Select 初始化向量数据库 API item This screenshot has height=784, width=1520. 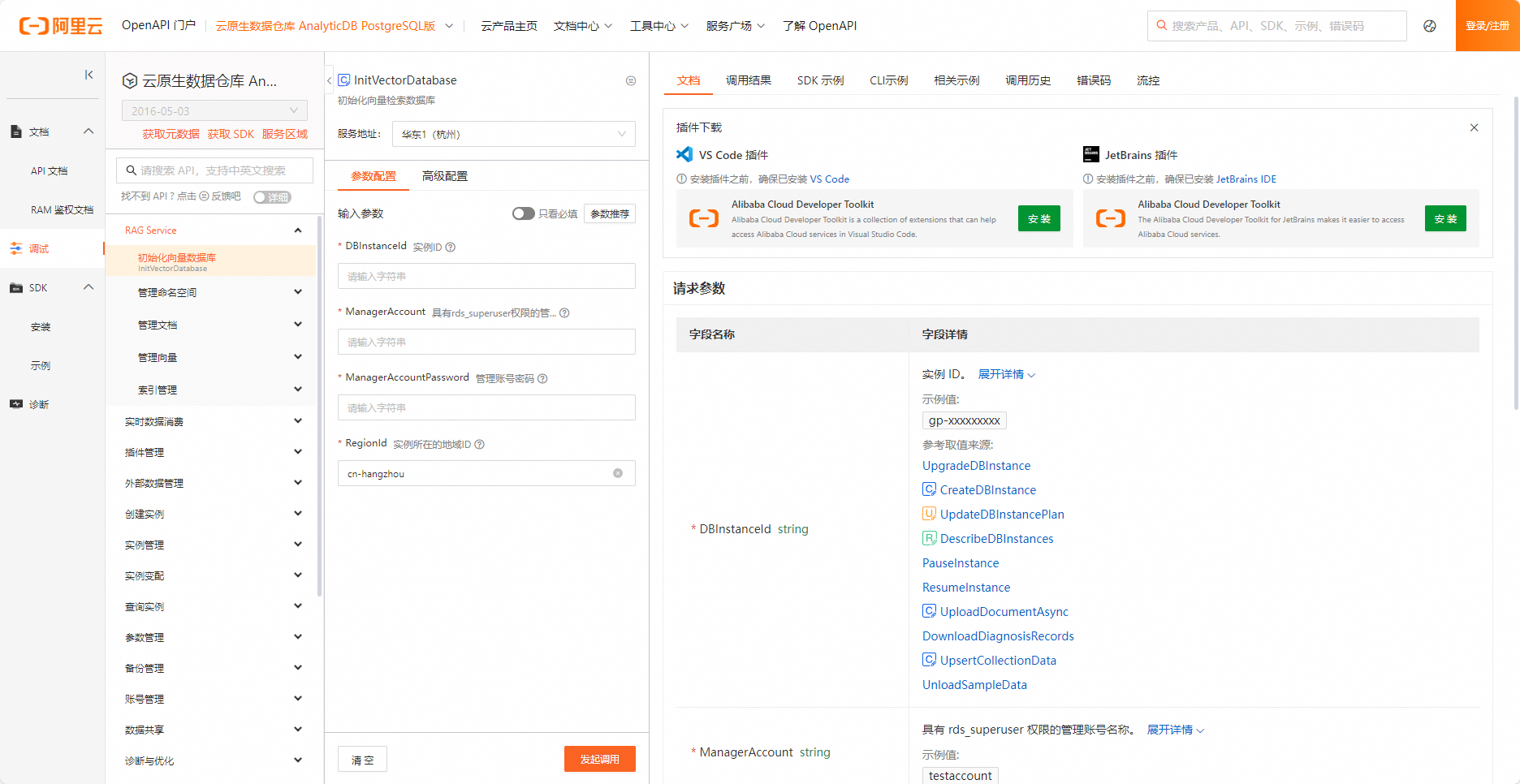(211, 261)
